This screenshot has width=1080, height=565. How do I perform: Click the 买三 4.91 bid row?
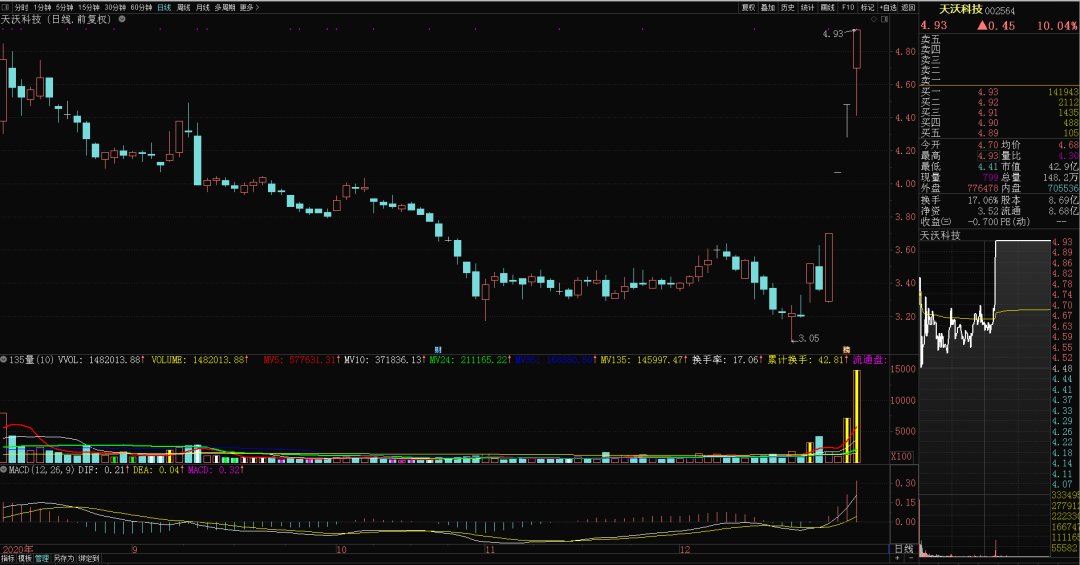coord(1000,112)
